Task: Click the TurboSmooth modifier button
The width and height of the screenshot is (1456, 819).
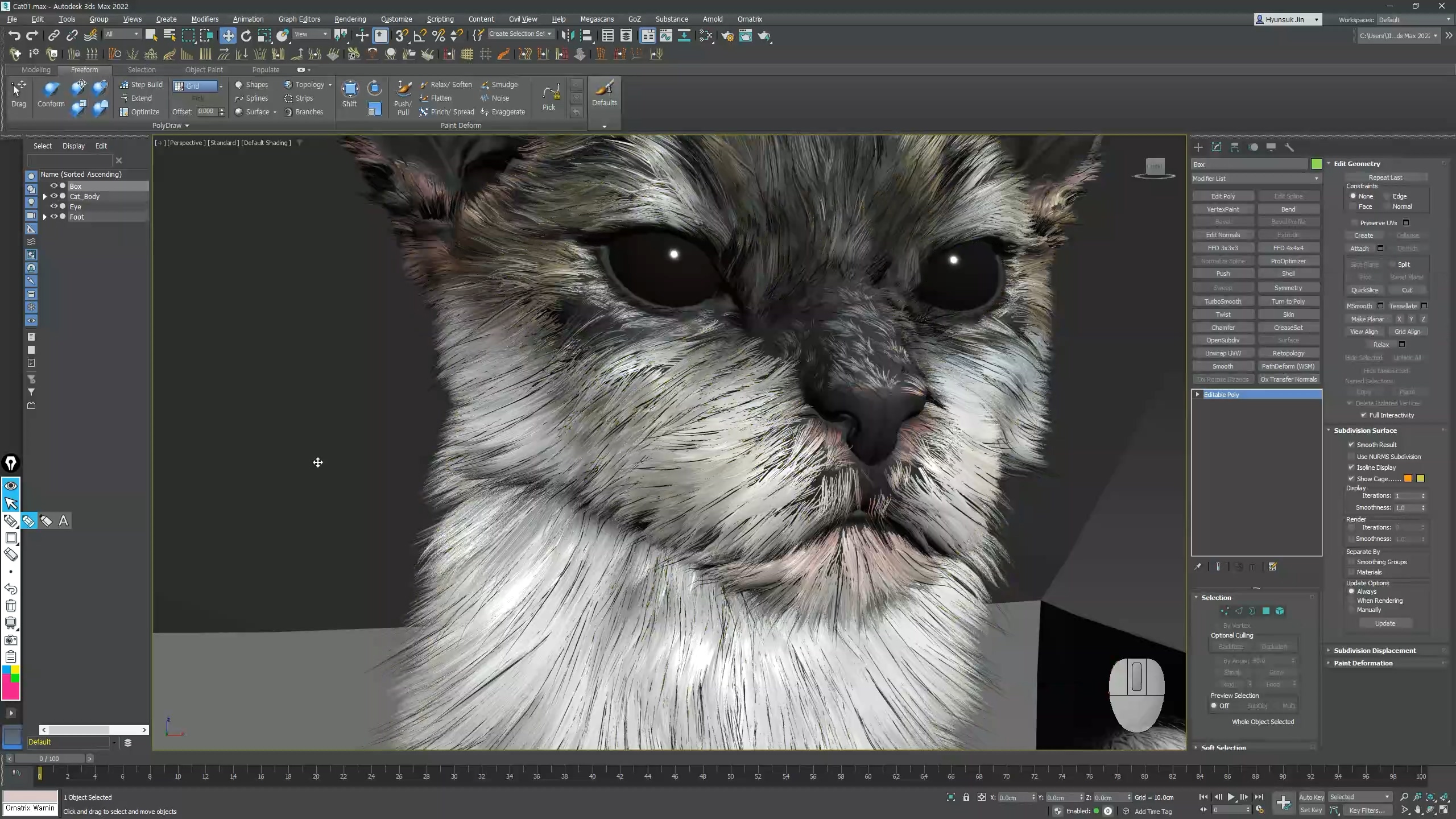Action: click(1223, 301)
